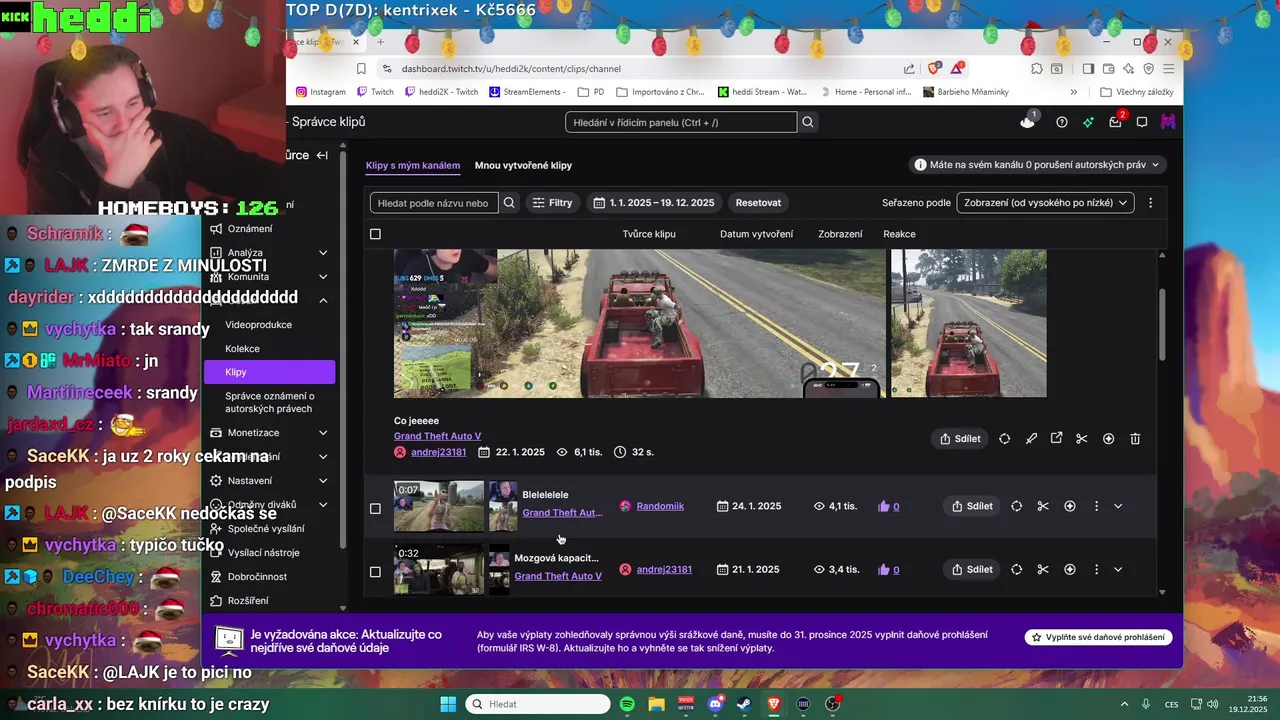Expand the copyright infringement notice dropdown
The height and width of the screenshot is (720, 1280).
coord(1037,165)
